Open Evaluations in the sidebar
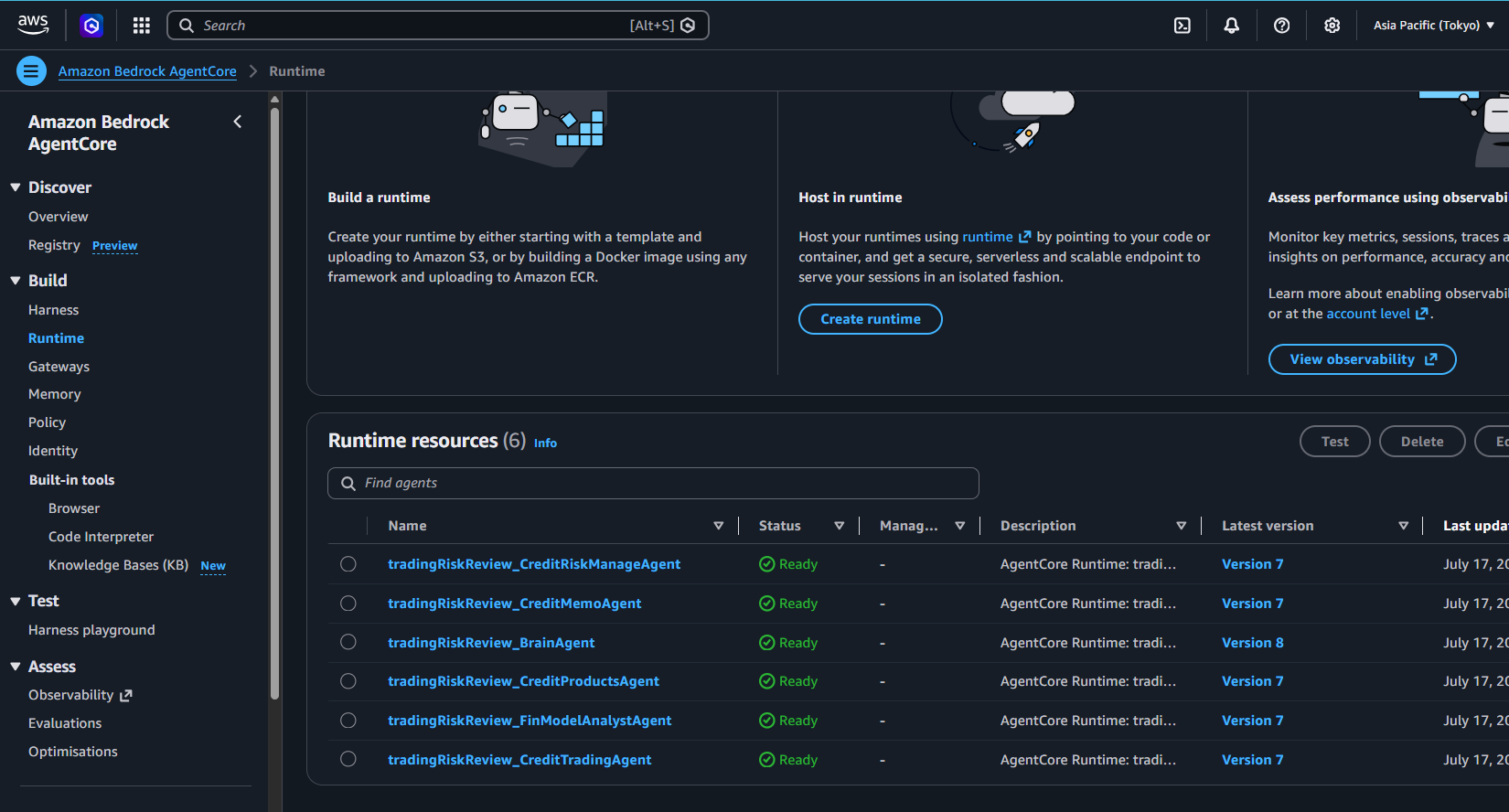1509x812 pixels. 65,723
